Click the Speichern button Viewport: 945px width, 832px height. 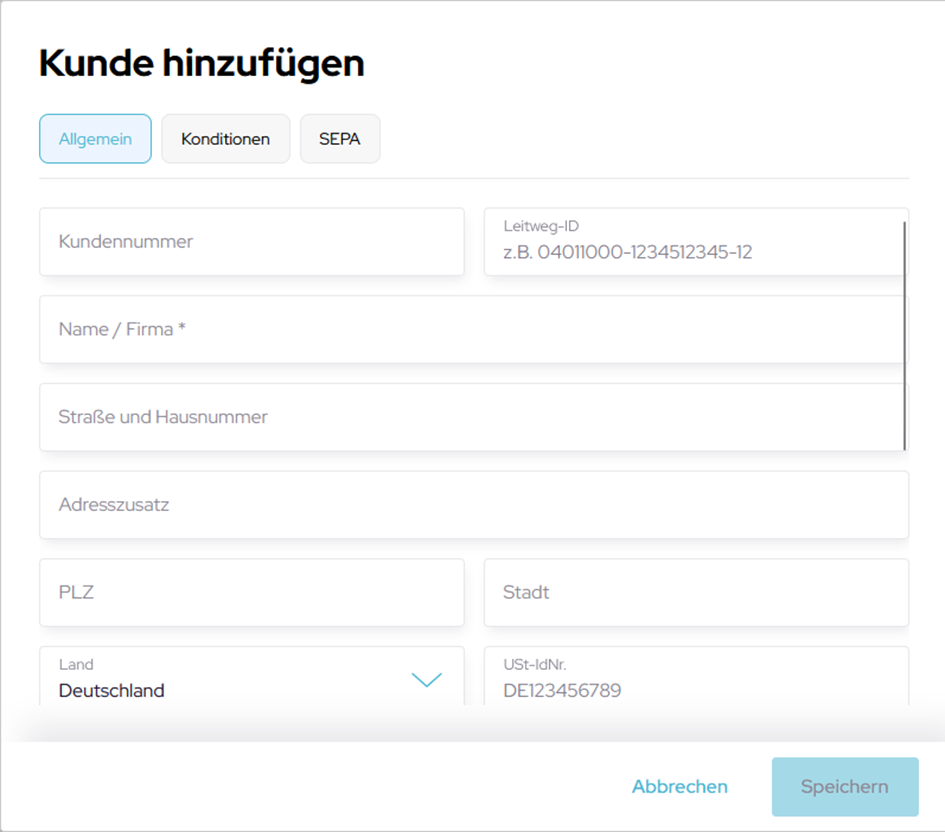[844, 787]
